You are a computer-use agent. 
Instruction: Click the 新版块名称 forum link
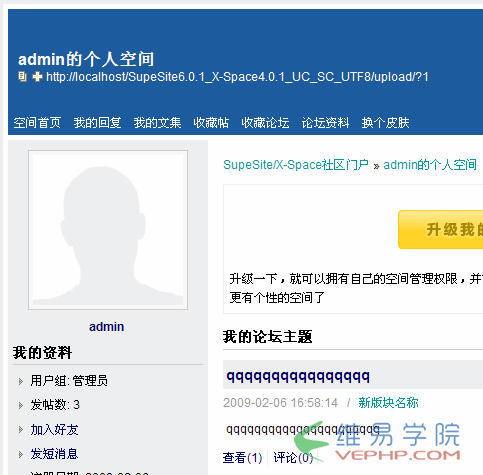(x=388, y=403)
